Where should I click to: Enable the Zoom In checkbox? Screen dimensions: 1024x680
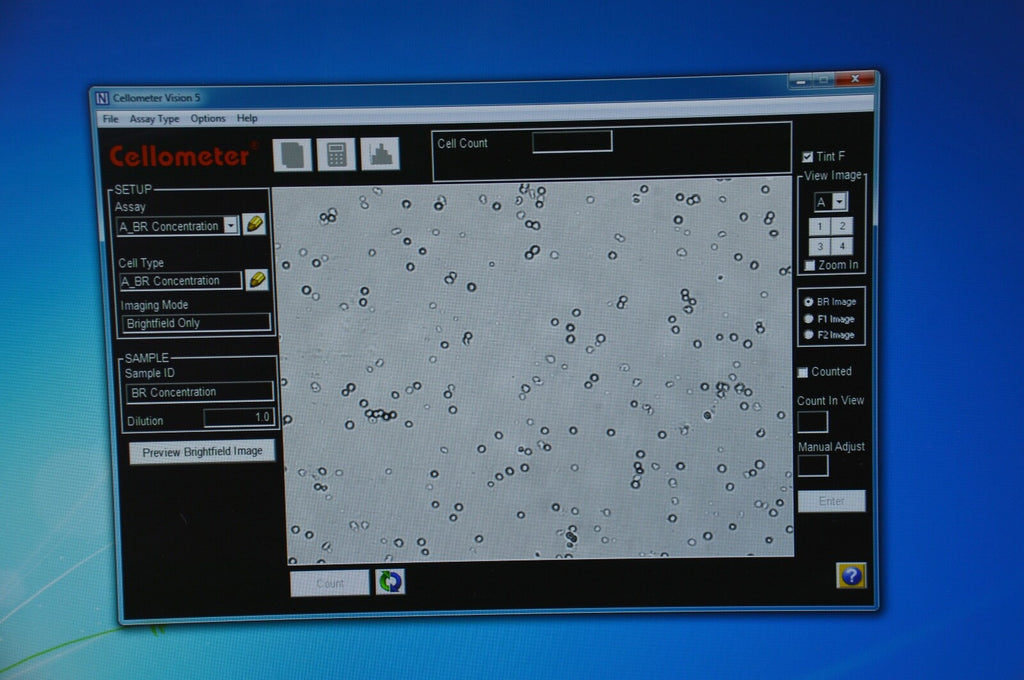coord(810,265)
